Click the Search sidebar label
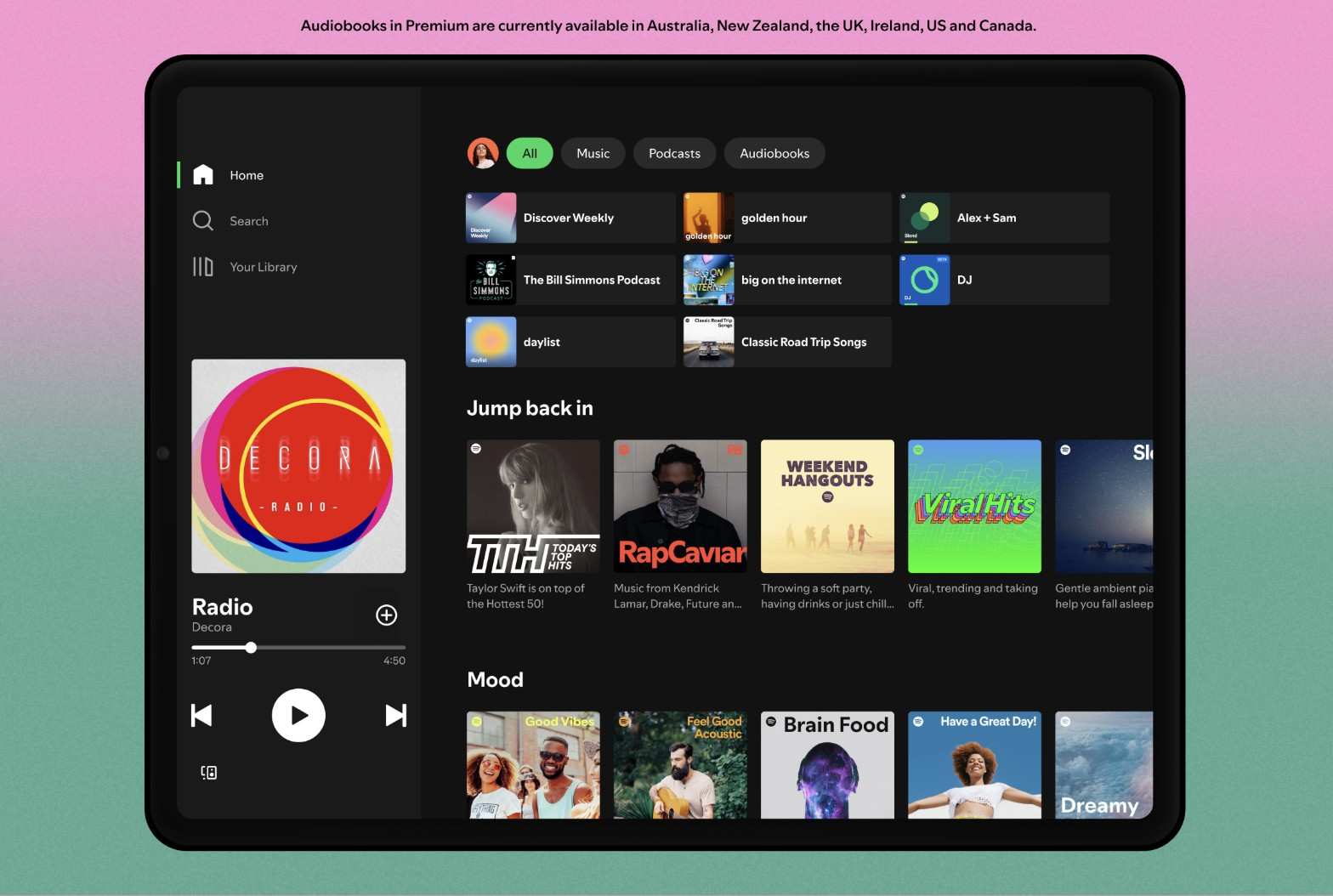Viewport: 1333px width, 896px height. (249, 221)
